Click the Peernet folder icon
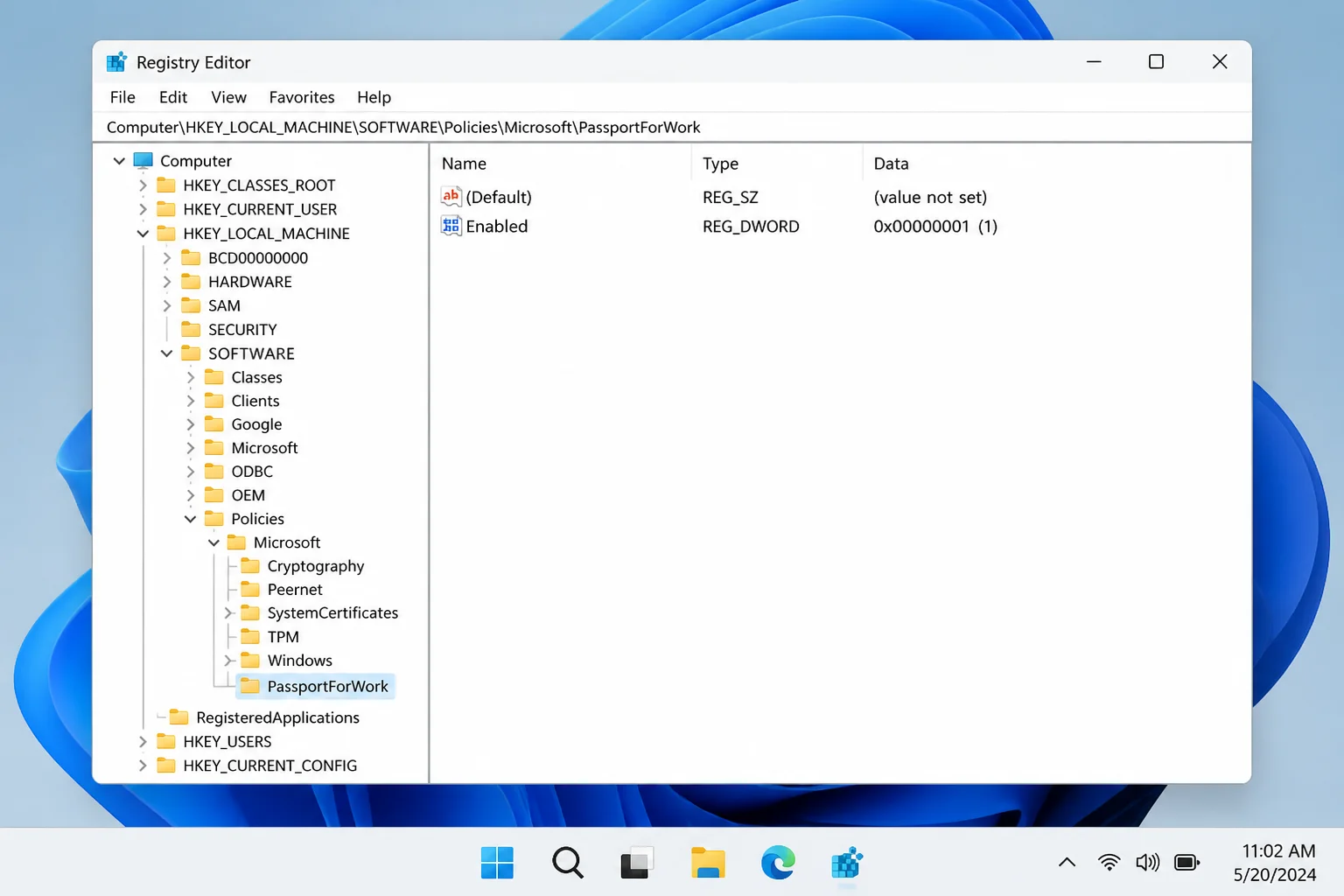 point(250,590)
